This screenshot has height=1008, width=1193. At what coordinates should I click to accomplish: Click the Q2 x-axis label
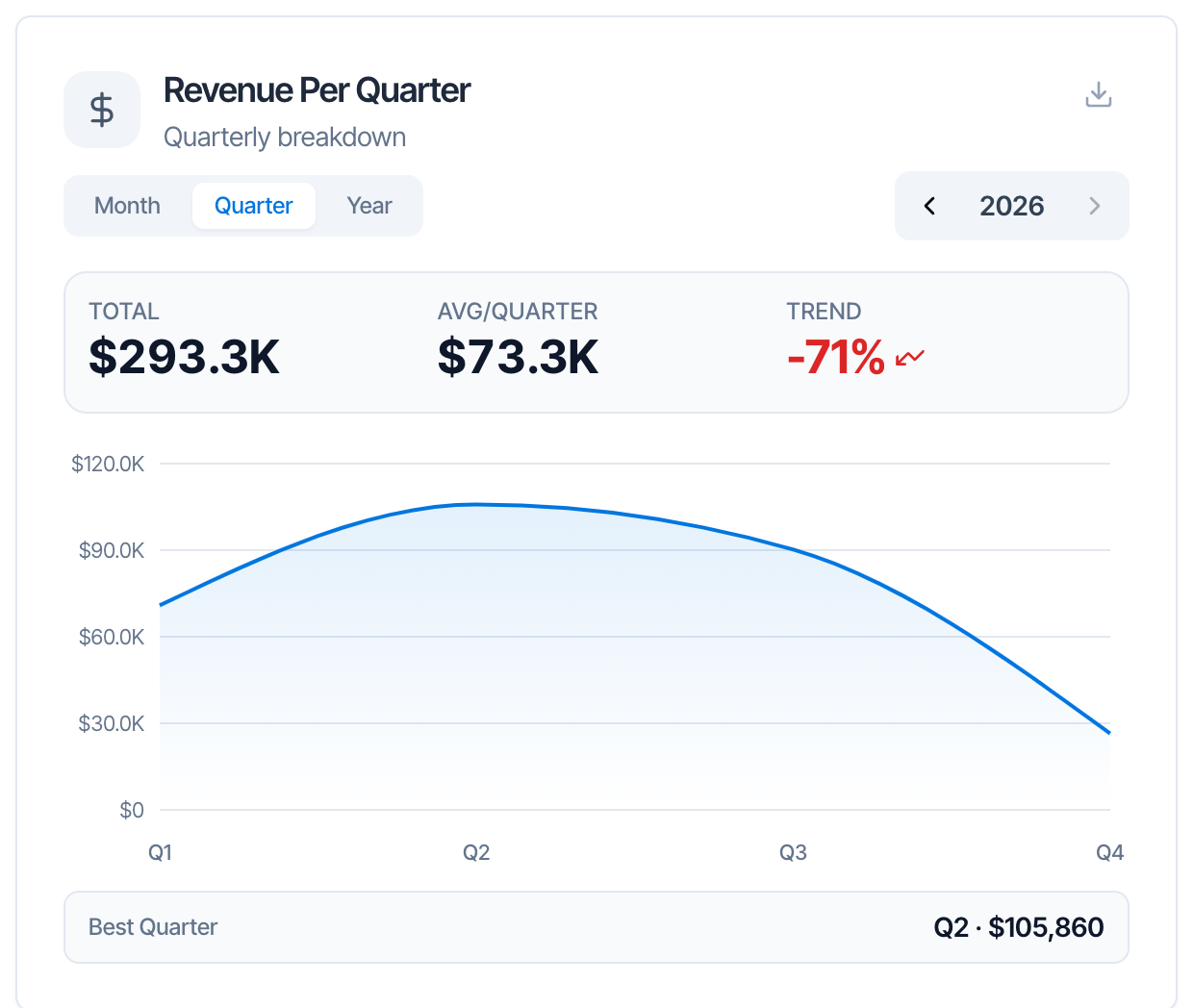(x=476, y=852)
